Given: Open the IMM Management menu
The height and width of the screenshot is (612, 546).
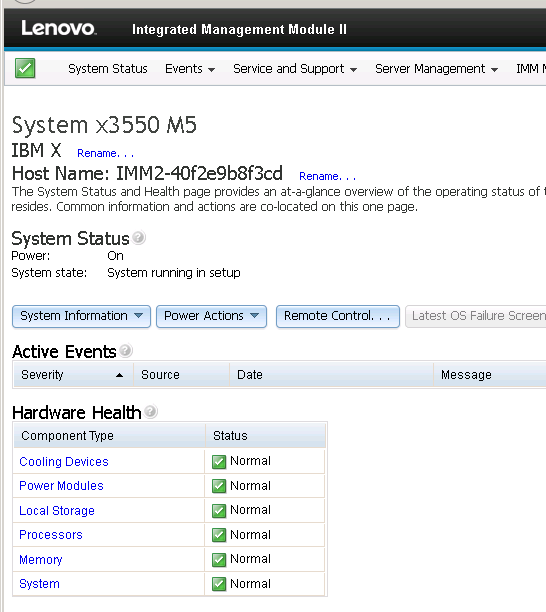Looking at the screenshot, I should click(531, 69).
